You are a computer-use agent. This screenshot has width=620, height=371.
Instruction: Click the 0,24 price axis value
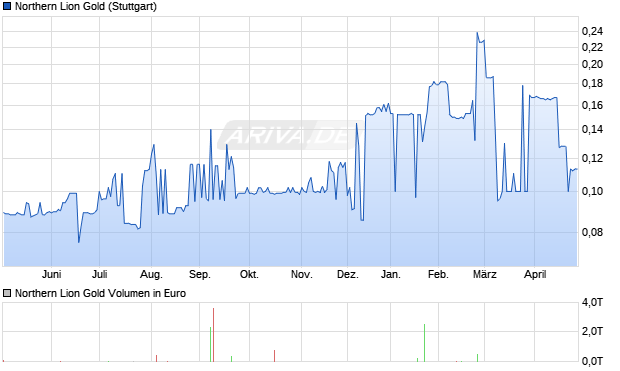point(592,31)
